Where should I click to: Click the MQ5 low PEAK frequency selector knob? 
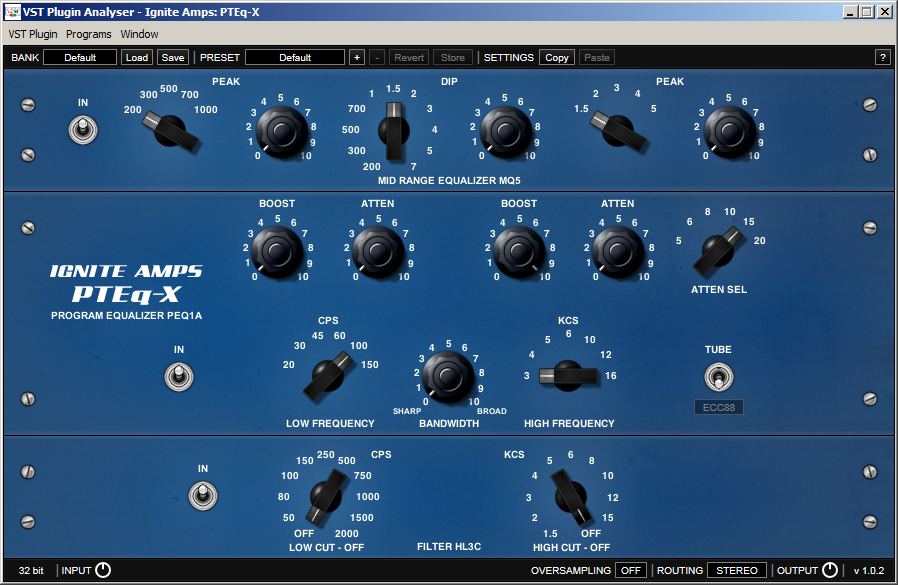[x=170, y=131]
